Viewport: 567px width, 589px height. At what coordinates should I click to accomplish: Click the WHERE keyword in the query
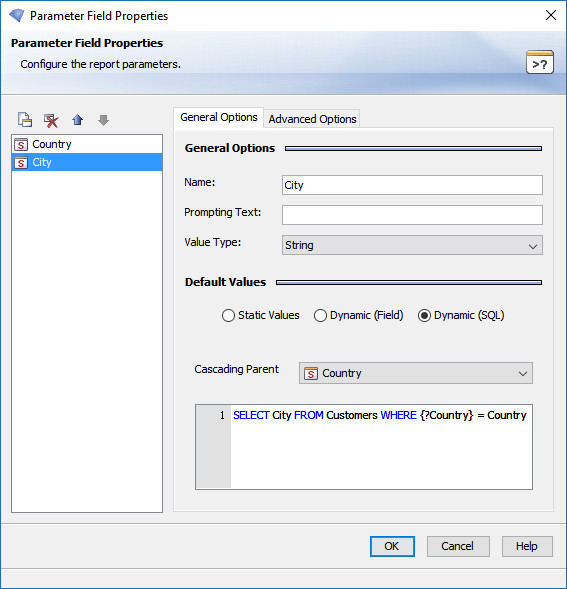[398, 415]
